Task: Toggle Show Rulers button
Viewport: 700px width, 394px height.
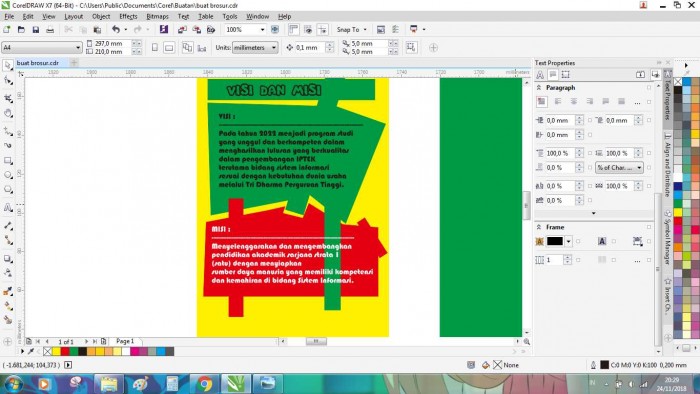Action: pos(293,29)
